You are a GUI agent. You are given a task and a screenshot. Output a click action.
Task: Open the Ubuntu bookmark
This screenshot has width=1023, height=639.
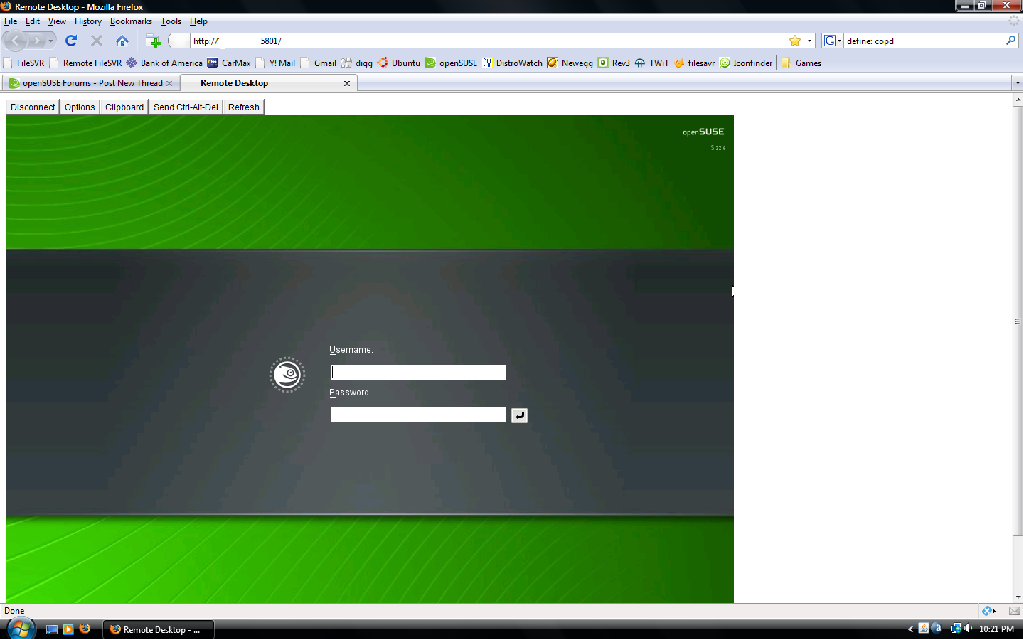[x=398, y=63]
